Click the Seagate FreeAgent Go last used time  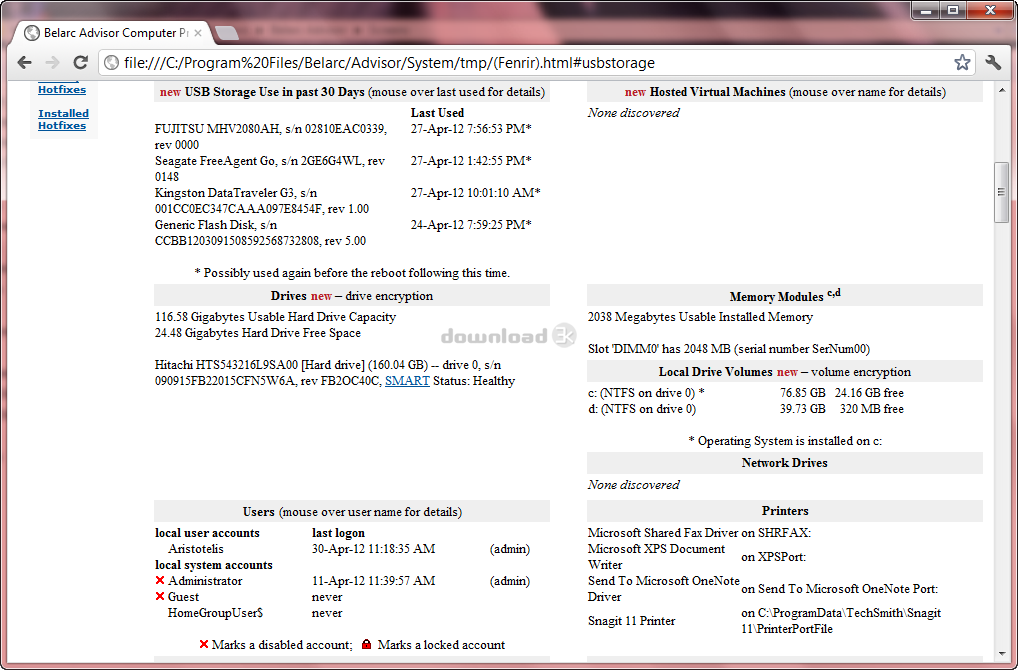click(x=471, y=161)
